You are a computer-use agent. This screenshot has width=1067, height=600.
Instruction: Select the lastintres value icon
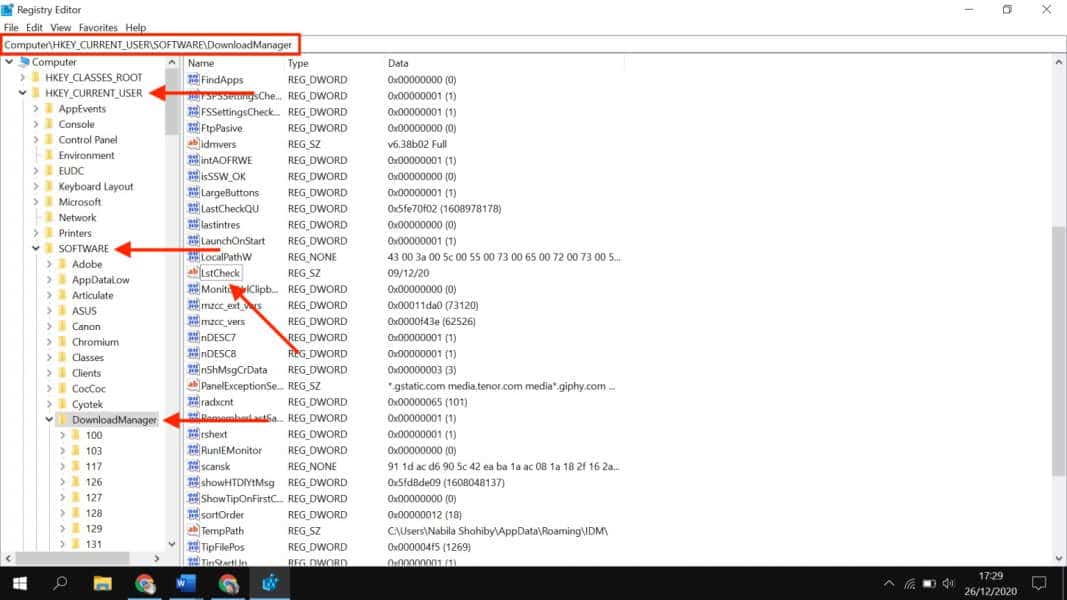pos(193,224)
